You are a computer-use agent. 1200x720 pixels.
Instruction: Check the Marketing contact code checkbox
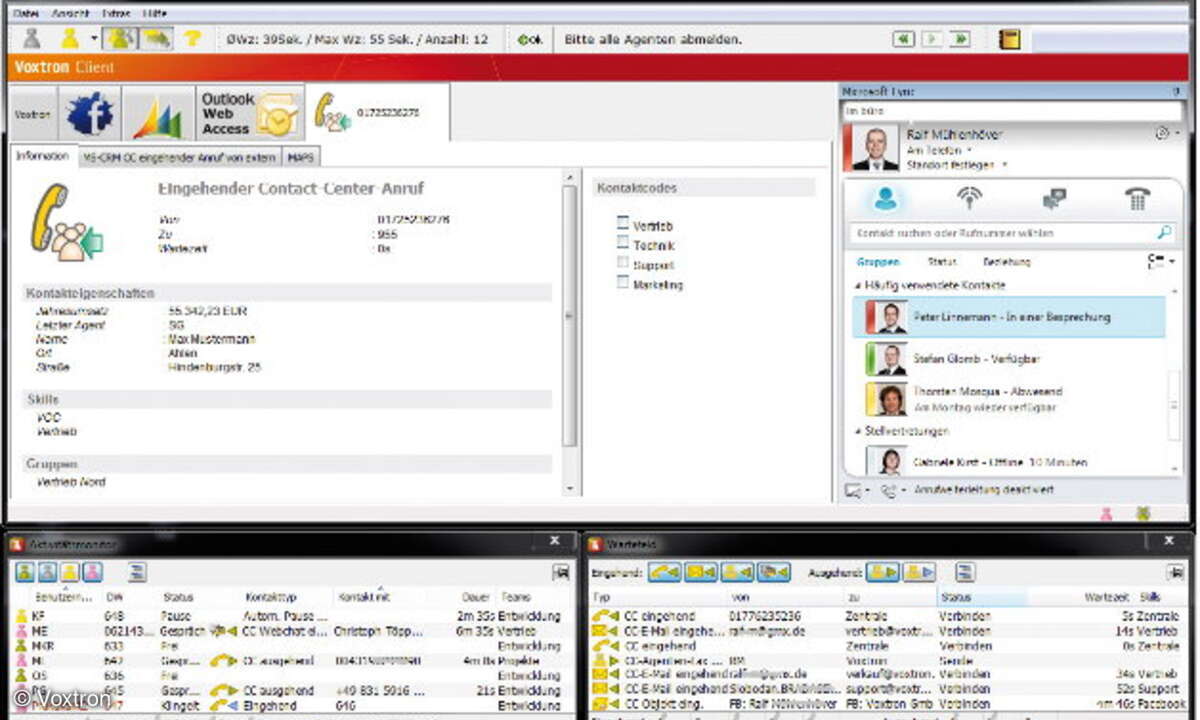click(623, 283)
